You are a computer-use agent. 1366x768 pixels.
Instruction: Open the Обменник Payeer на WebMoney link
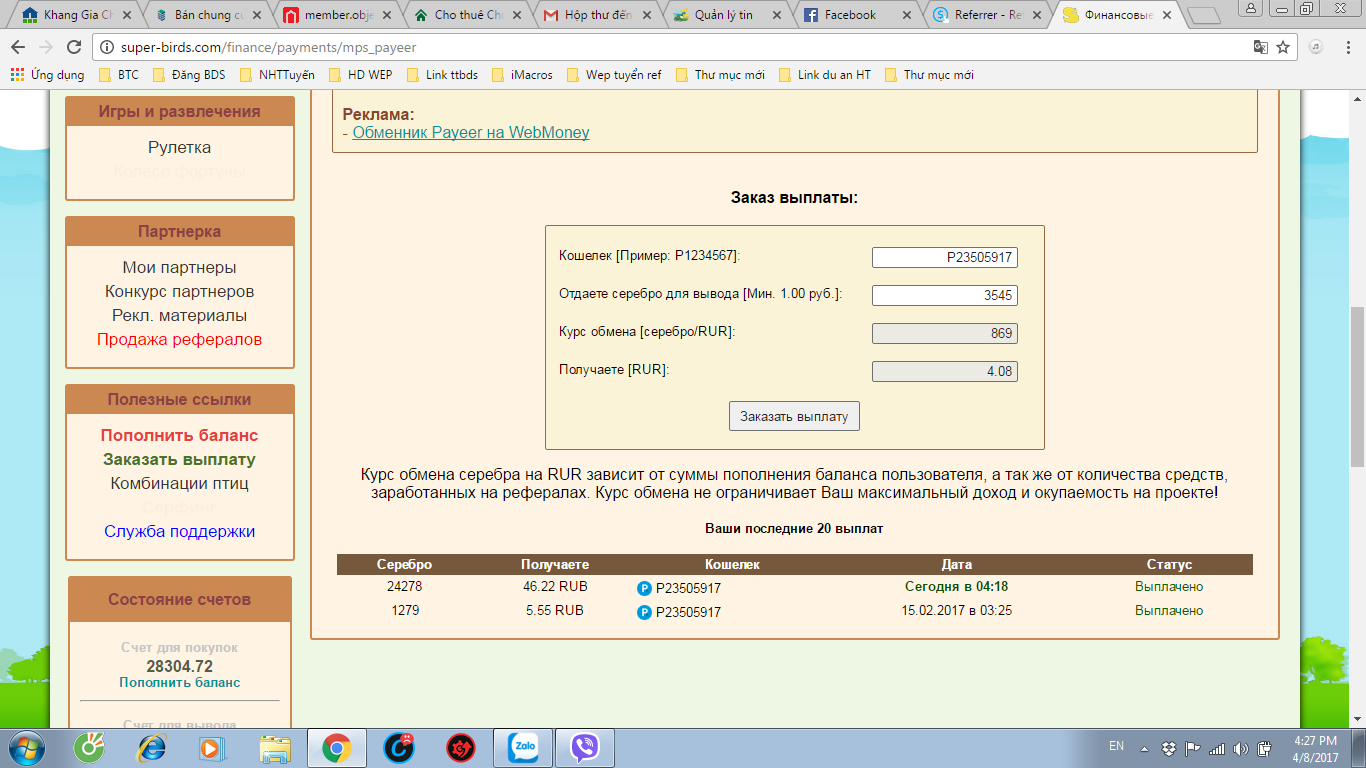tap(471, 132)
